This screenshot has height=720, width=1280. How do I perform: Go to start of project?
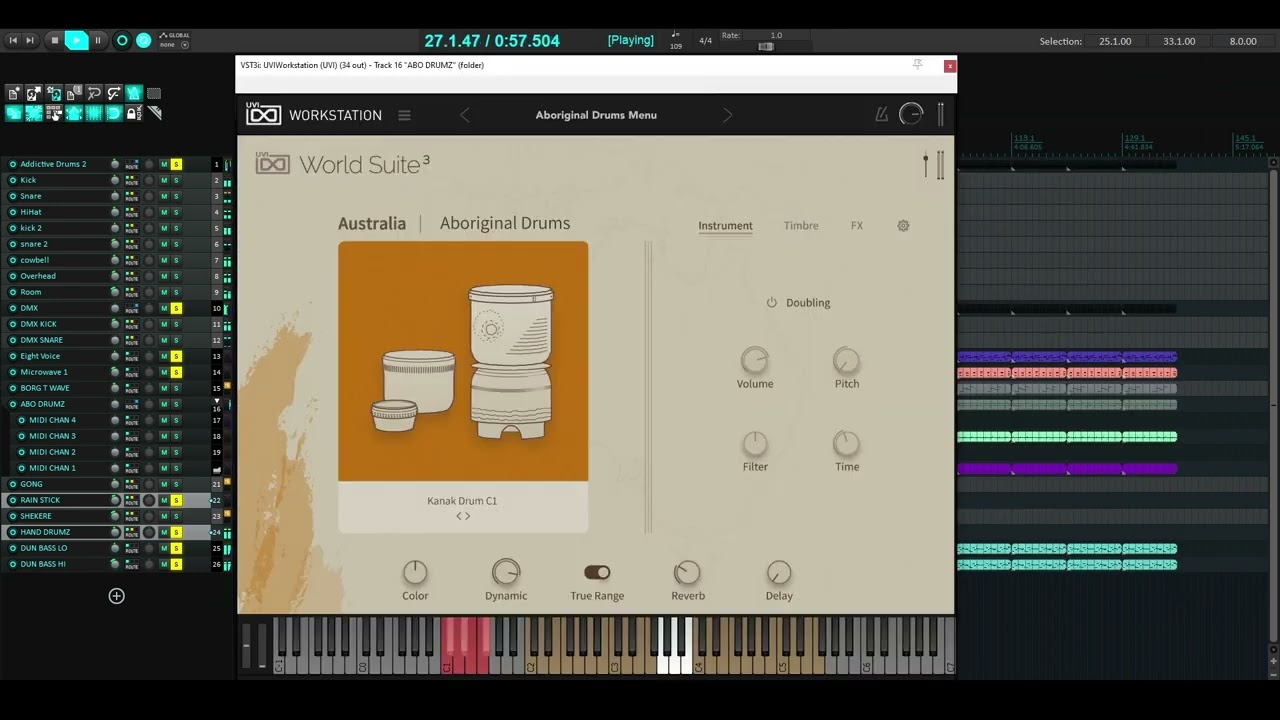(x=13, y=40)
